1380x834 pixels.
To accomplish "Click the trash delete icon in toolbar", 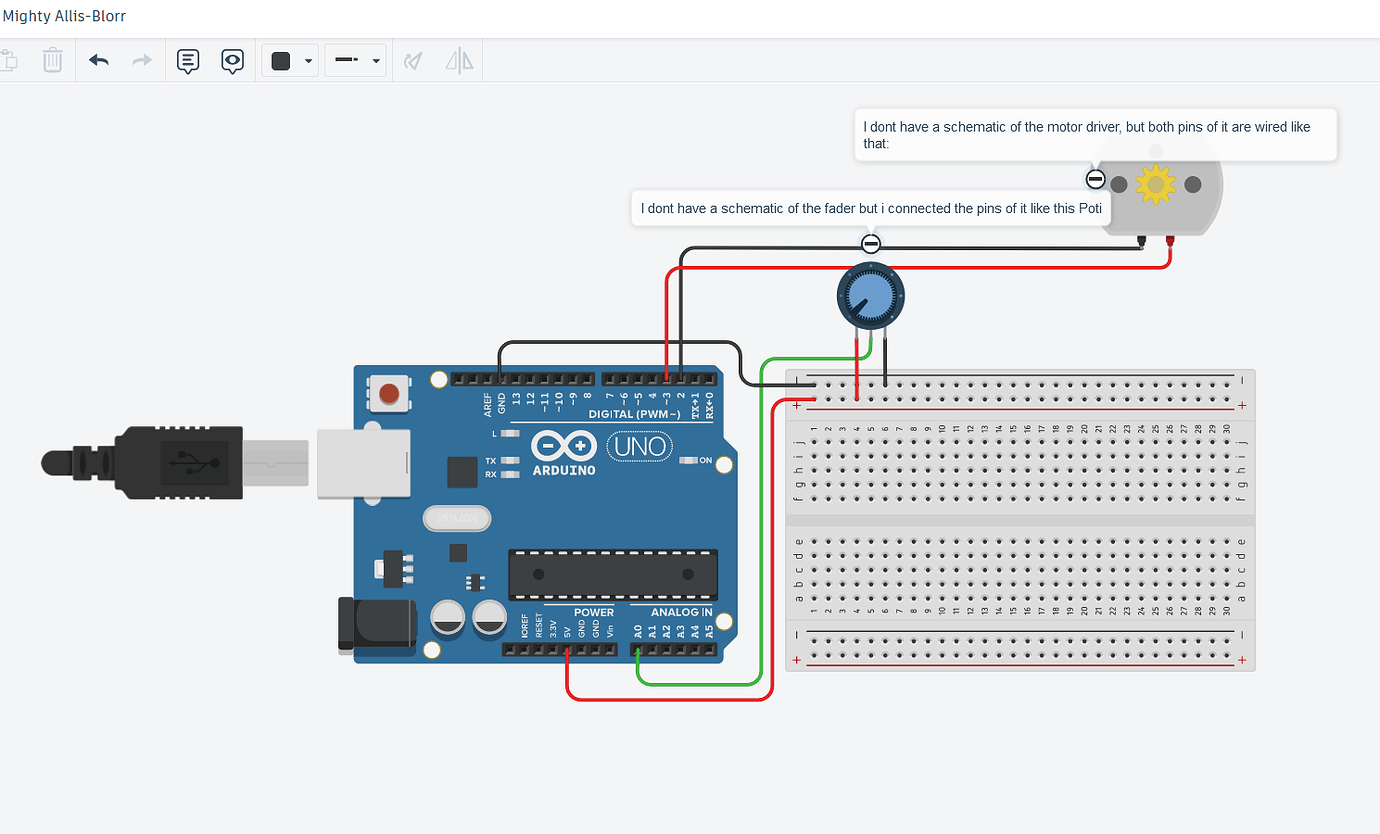I will coord(53,61).
